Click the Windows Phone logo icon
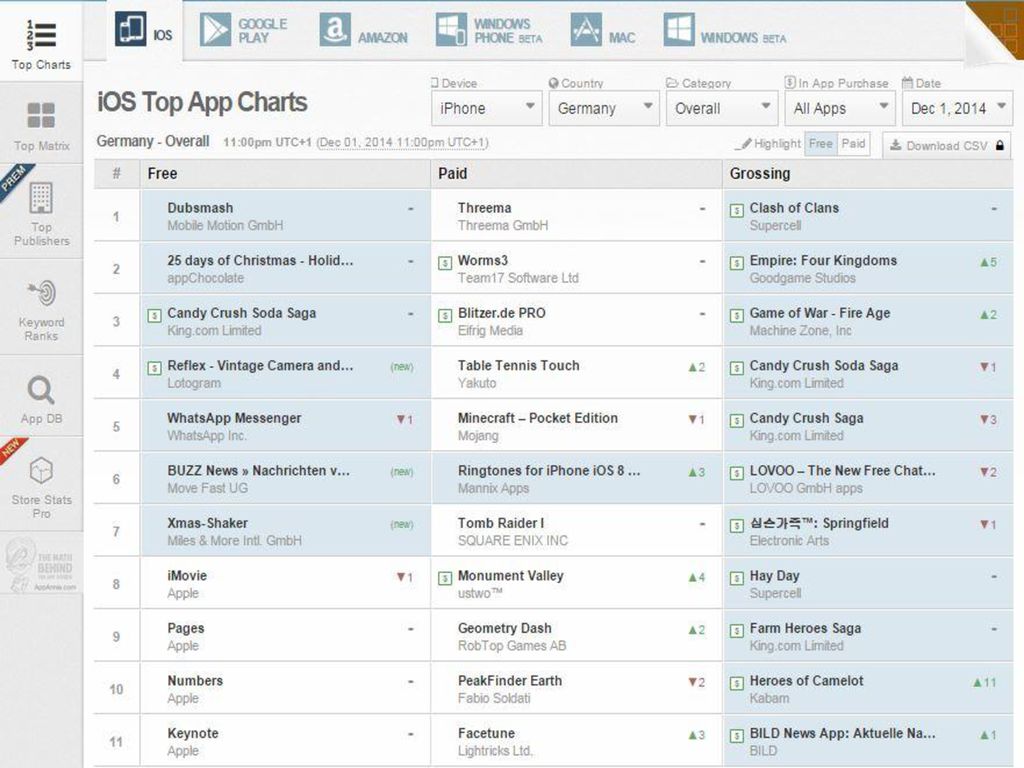1024x768 pixels. (451, 29)
